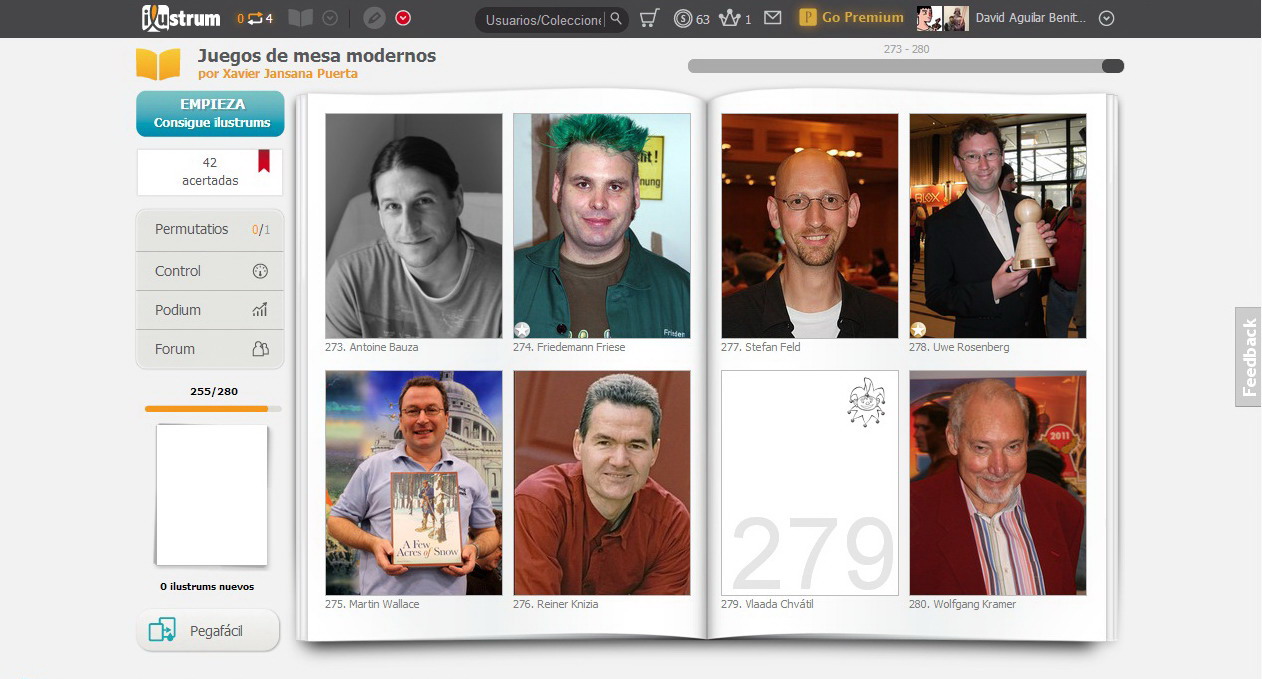Click the Control gauge icon
The width and height of the screenshot is (1262, 679).
[260, 271]
